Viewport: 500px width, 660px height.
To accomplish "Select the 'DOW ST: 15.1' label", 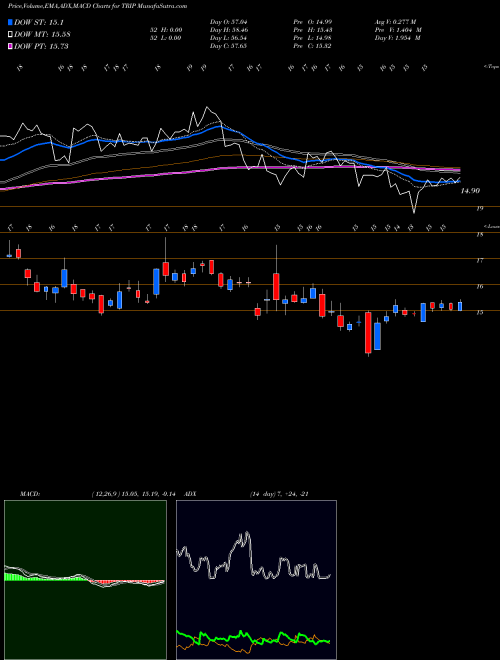I will pyautogui.click(x=39, y=23).
